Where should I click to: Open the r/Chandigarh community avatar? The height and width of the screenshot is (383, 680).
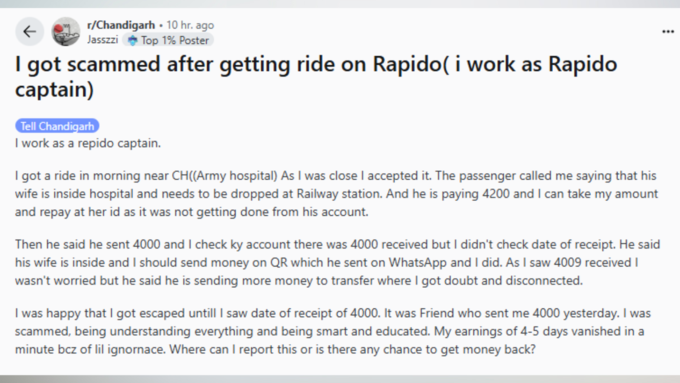[66, 32]
